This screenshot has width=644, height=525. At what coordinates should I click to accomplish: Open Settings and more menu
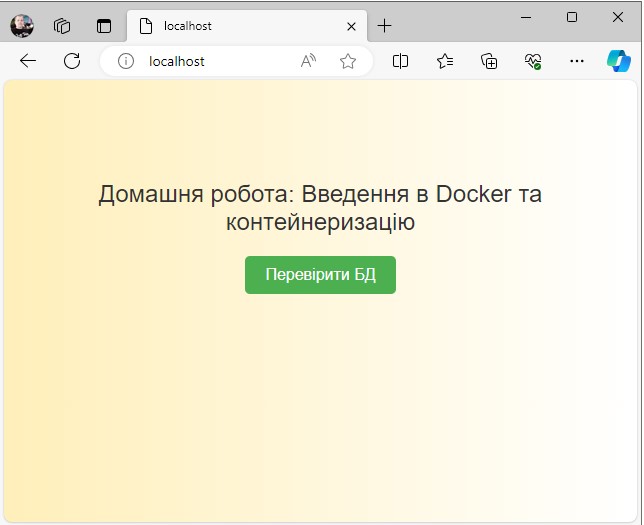pyautogui.click(x=577, y=61)
